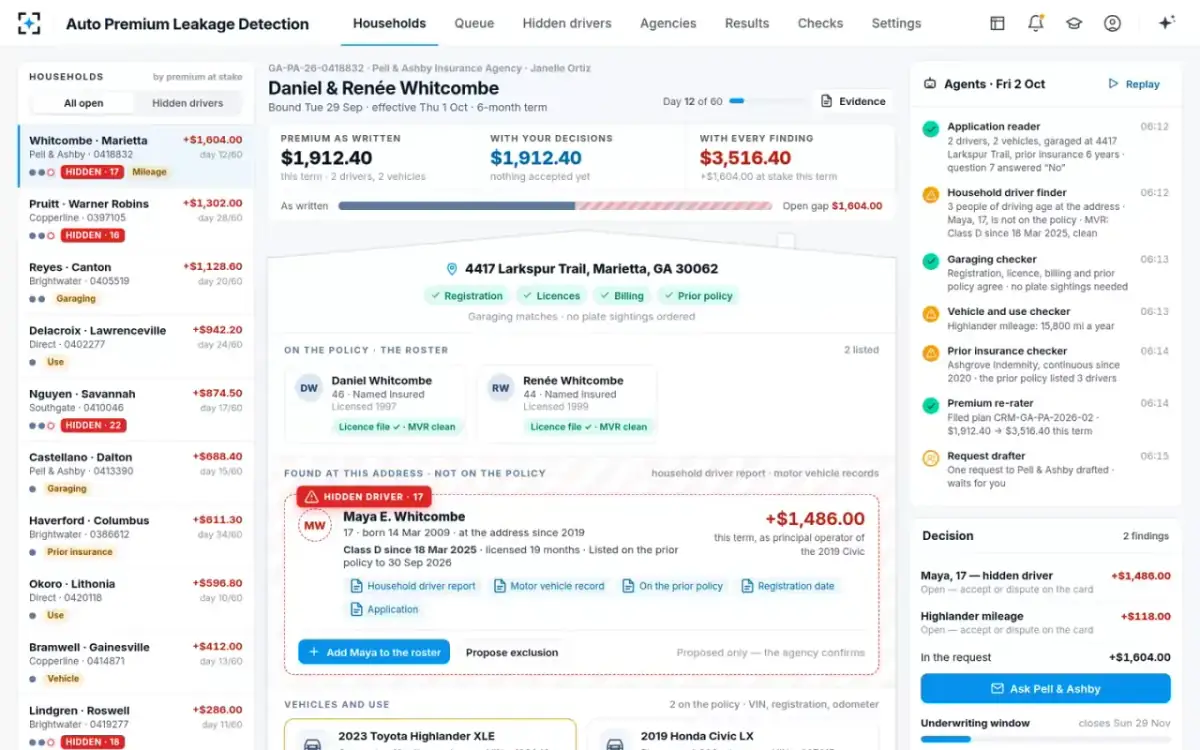Go to the Results tab
This screenshot has height=750, width=1200.
click(x=747, y=23)
